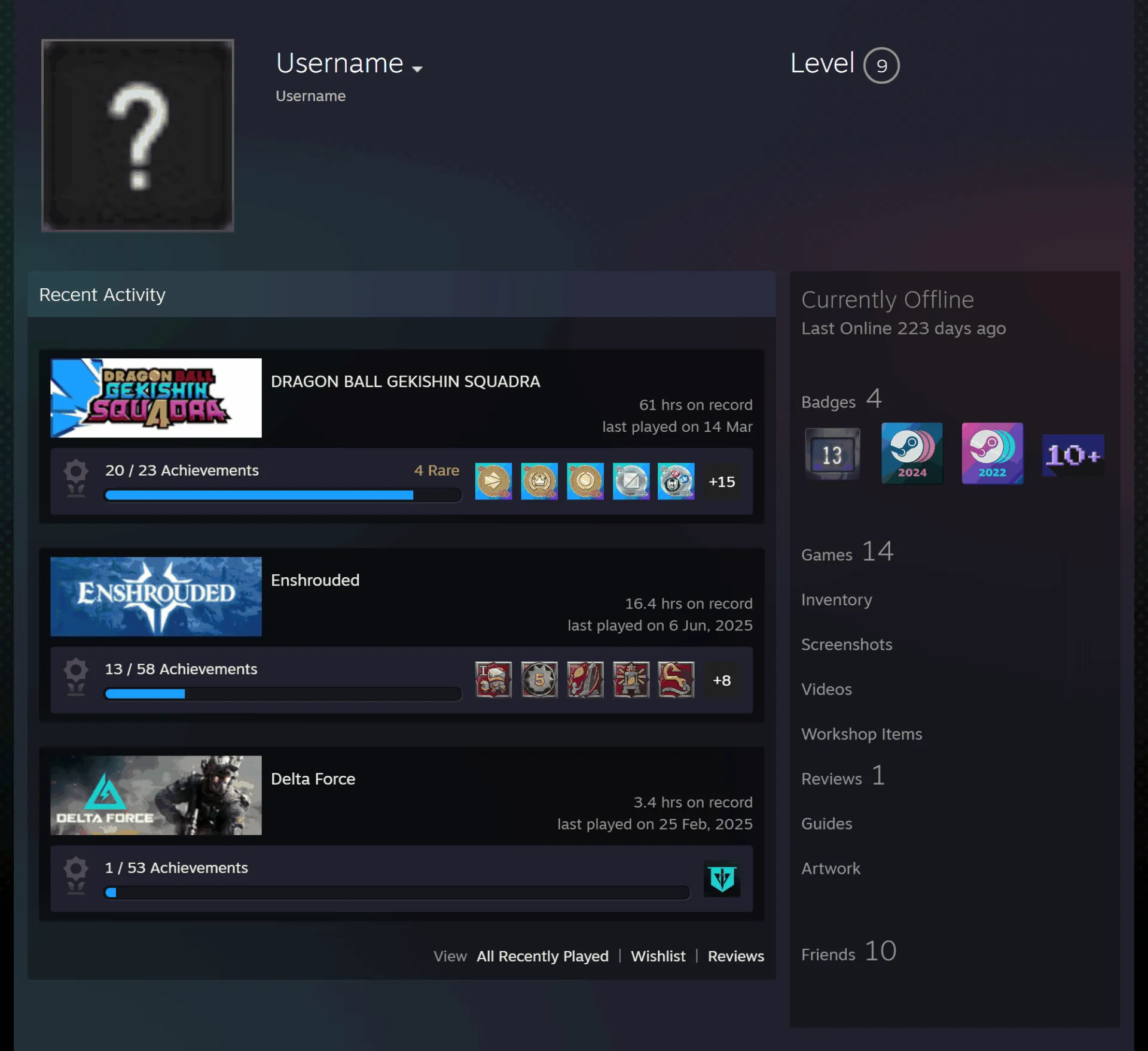1148x1051 pixels.
Task: Open the Enshrouded game banner
Action: pos(156,596)
